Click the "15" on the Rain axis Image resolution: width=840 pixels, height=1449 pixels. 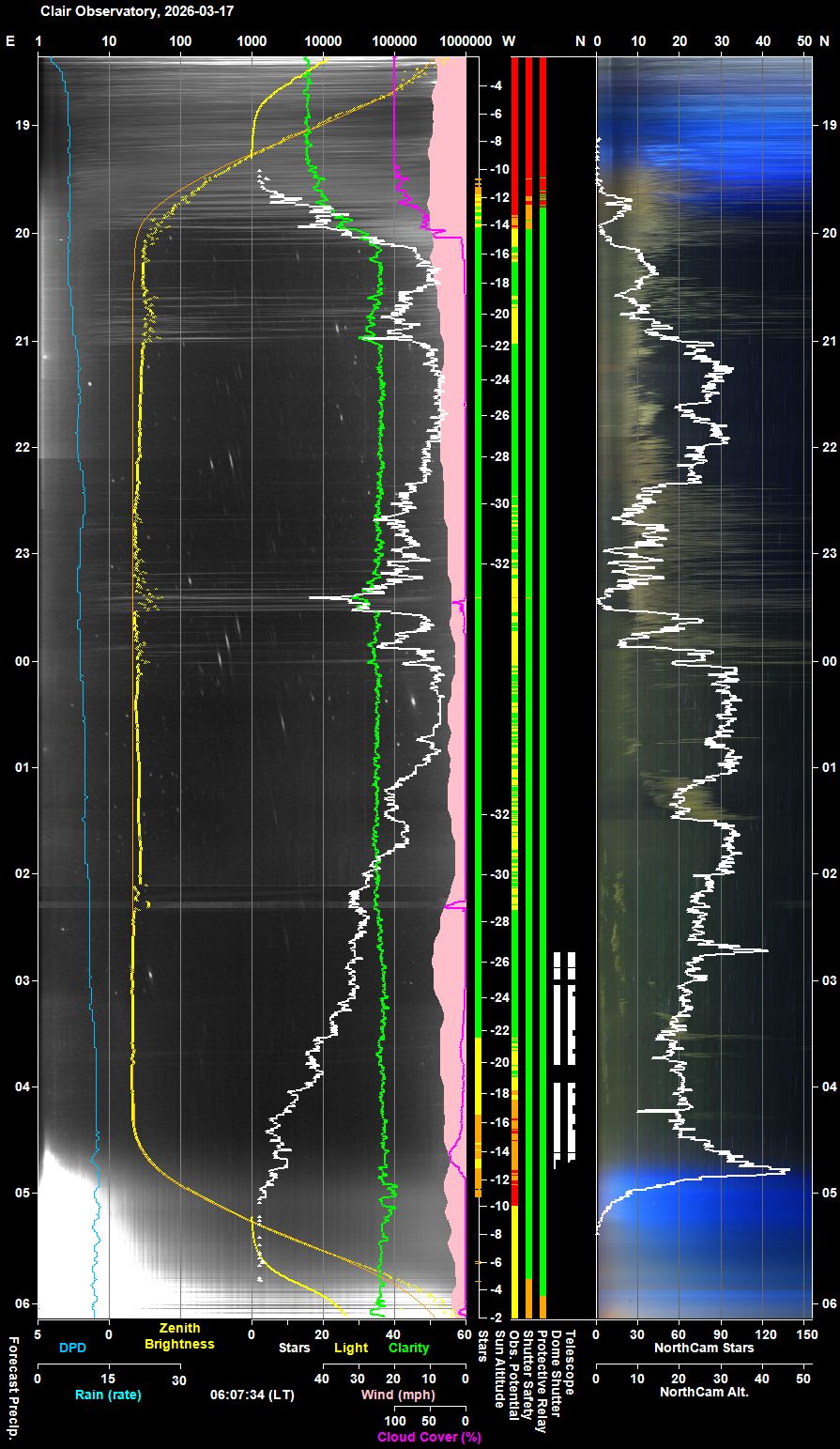[x=108, y=1378]
